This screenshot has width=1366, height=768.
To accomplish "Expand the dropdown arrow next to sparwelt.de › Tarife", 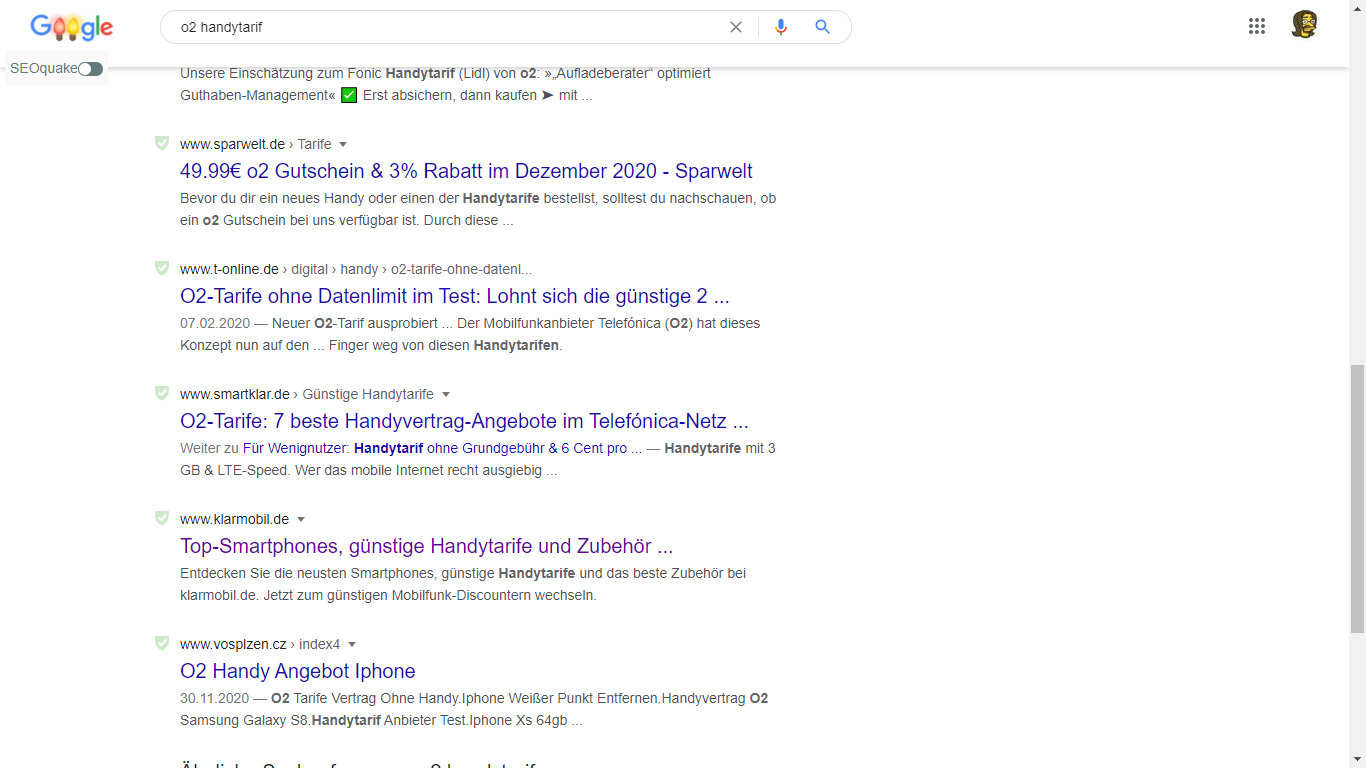I will pos(343,144).
